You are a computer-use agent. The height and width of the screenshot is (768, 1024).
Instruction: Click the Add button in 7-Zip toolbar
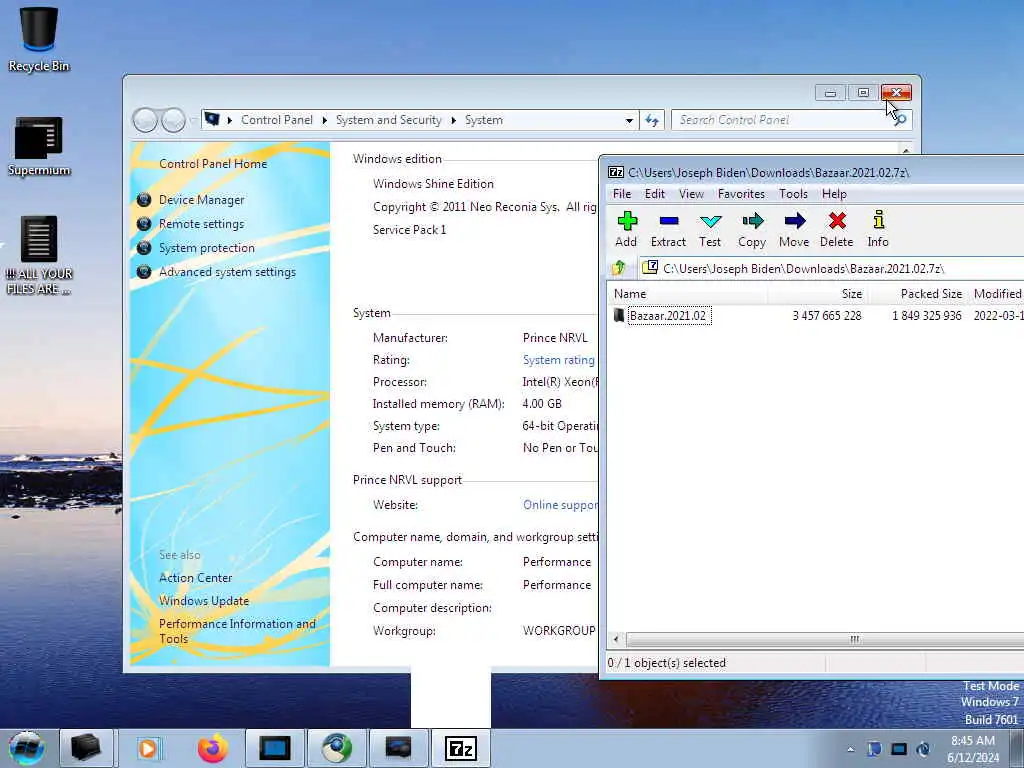tap(626, 229)
